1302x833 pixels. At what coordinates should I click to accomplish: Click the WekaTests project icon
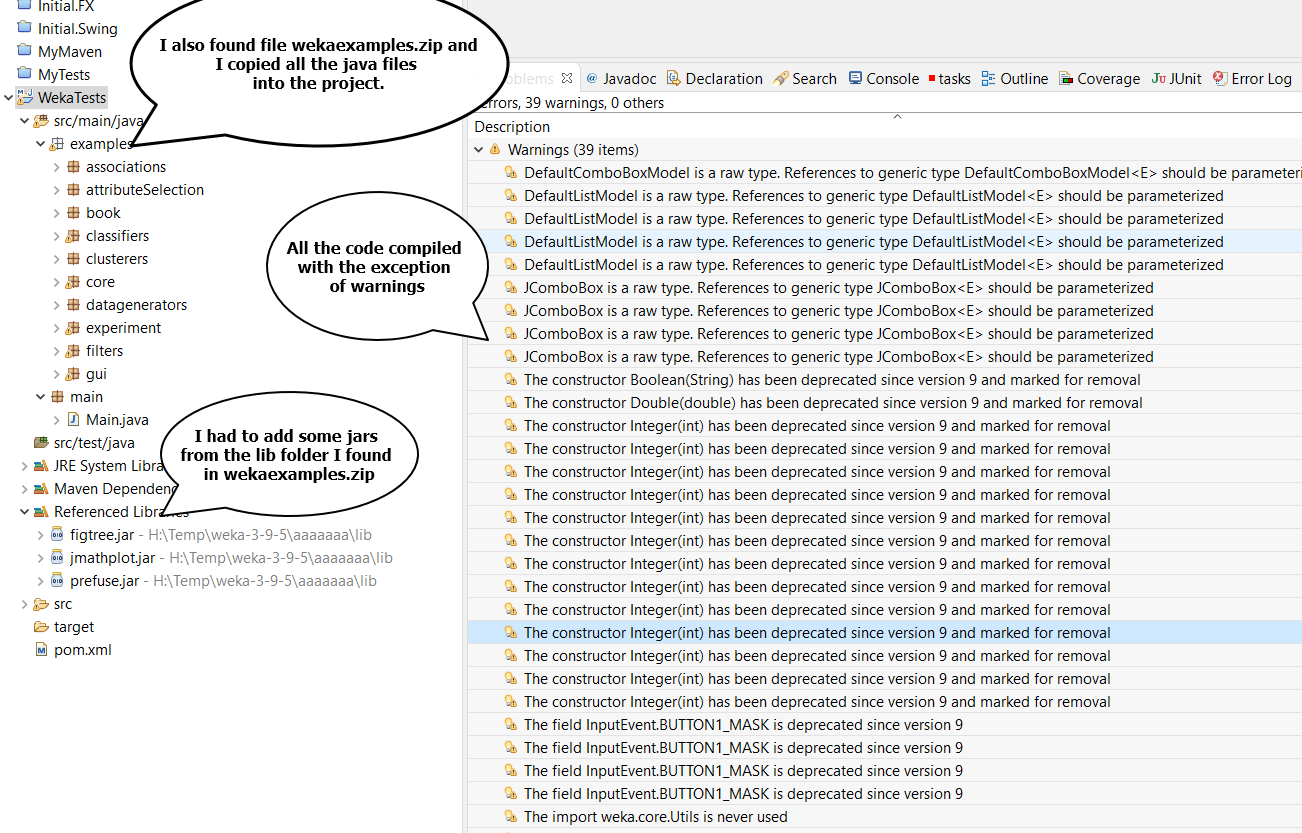click(24, 97)
